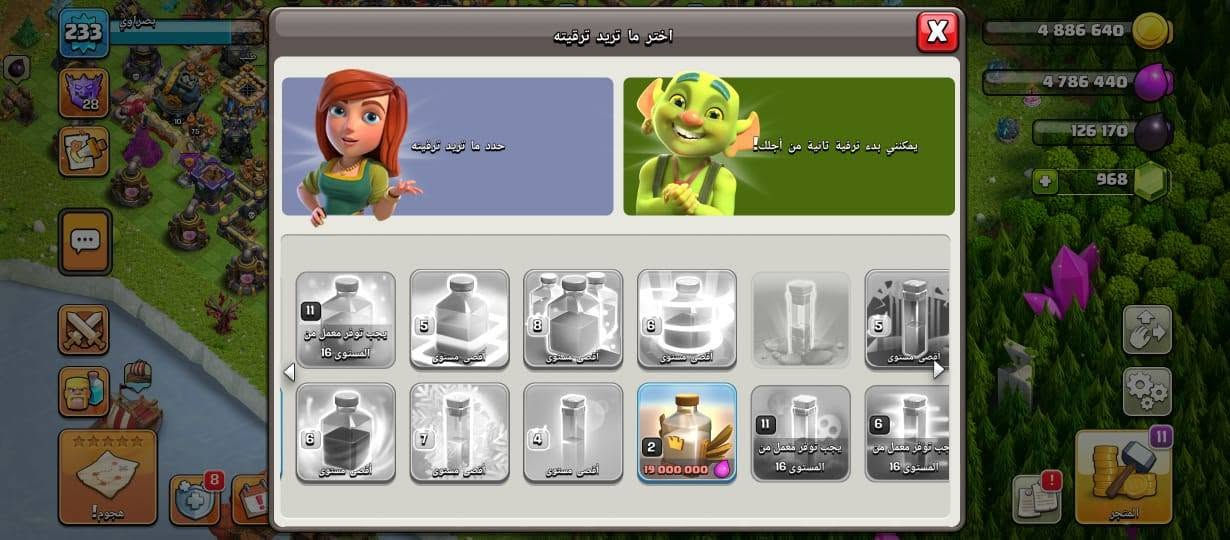Tap the green plus to buy gems
The image size is (1230, 540).
pos(1046,182)
